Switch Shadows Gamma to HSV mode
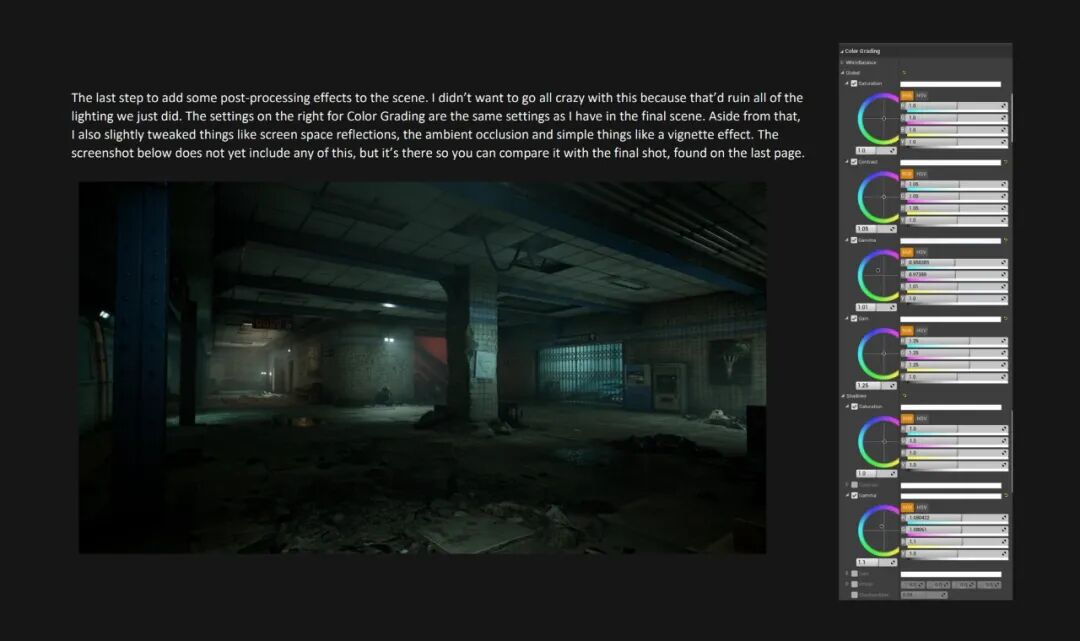 (922, 507)
